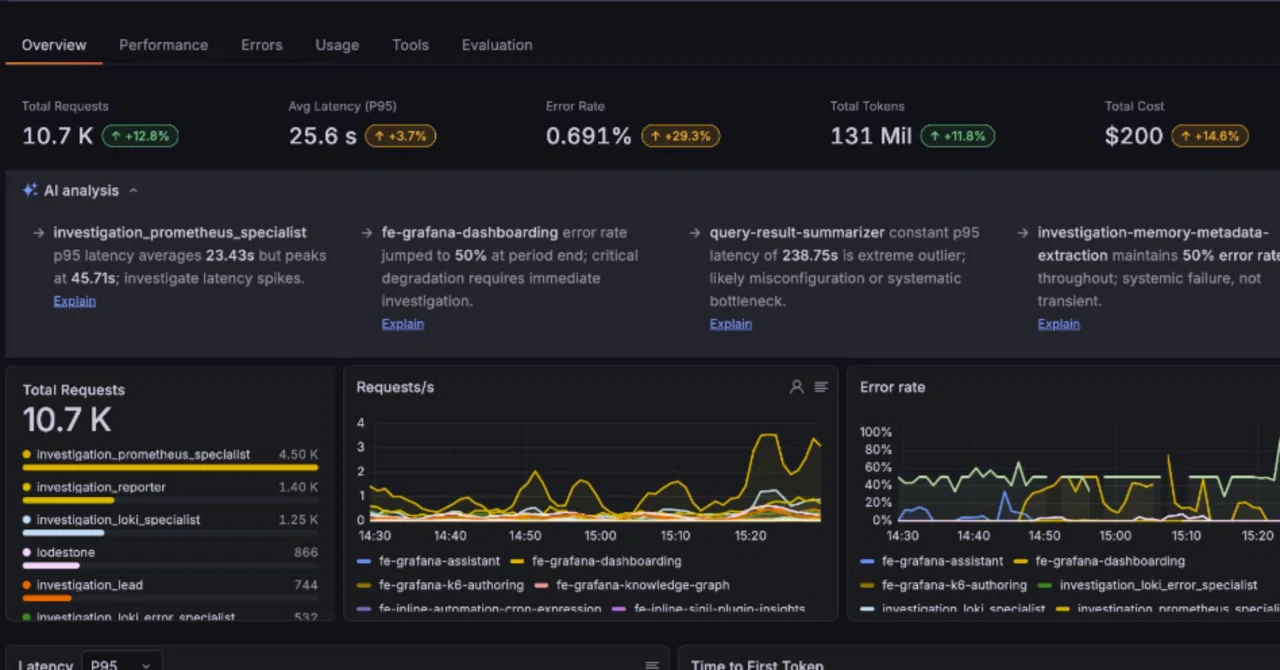The image size is (1280, 670).
Task: Click the investigation_lead orange color dot
Action: coord(27,585)
